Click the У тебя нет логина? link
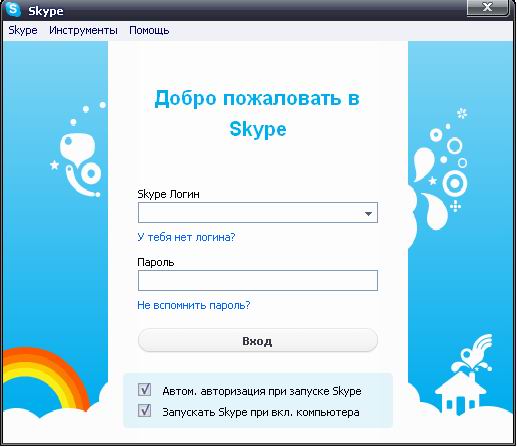The width and height of the screenshot is (517, 447). [186, 237]
